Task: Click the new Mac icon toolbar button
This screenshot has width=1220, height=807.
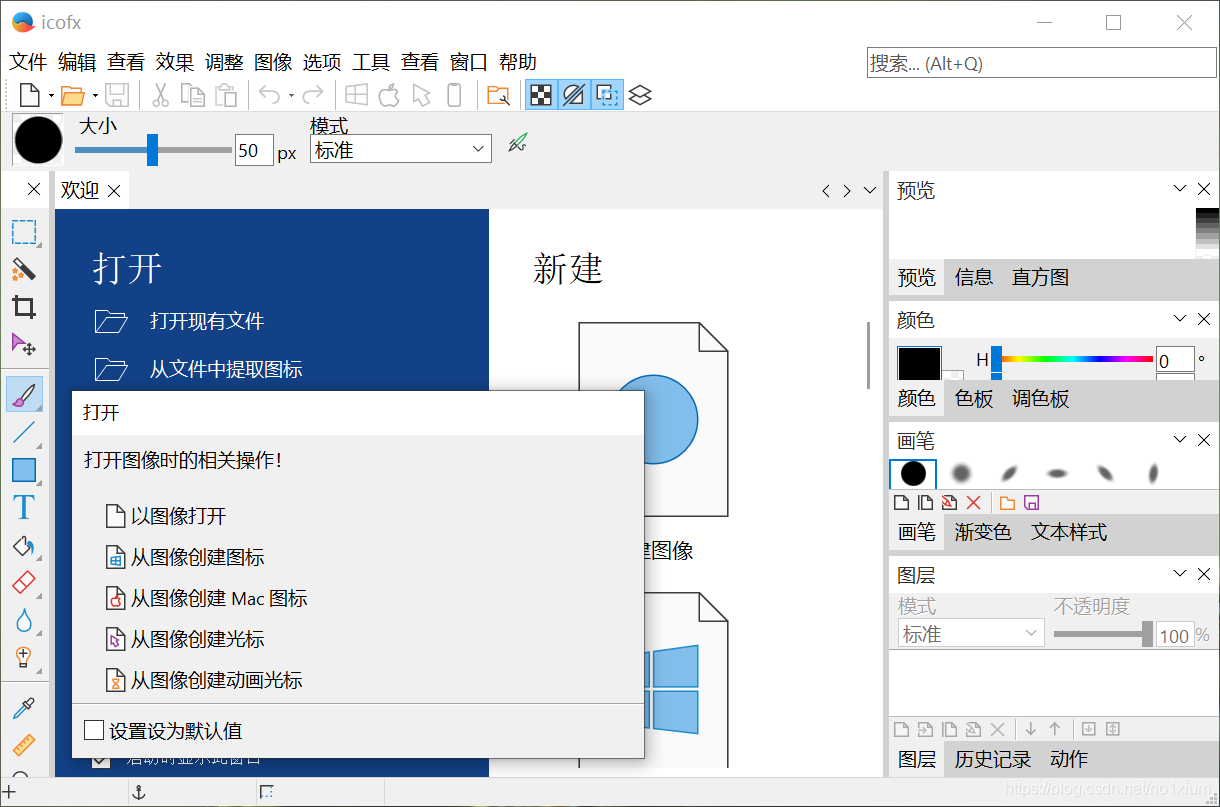Action: [x=389, y=95]
